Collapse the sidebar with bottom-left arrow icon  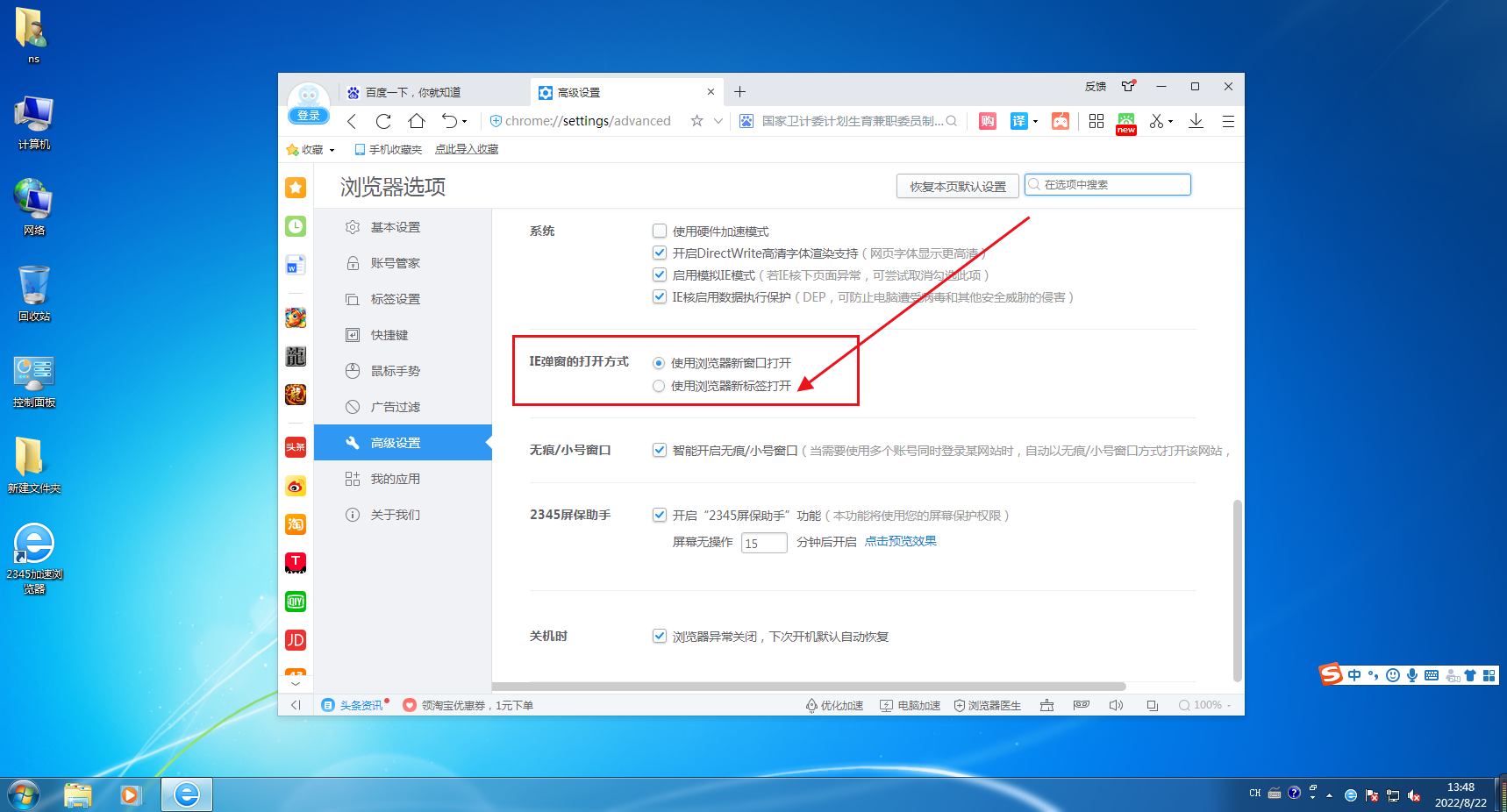coord(296,705)
